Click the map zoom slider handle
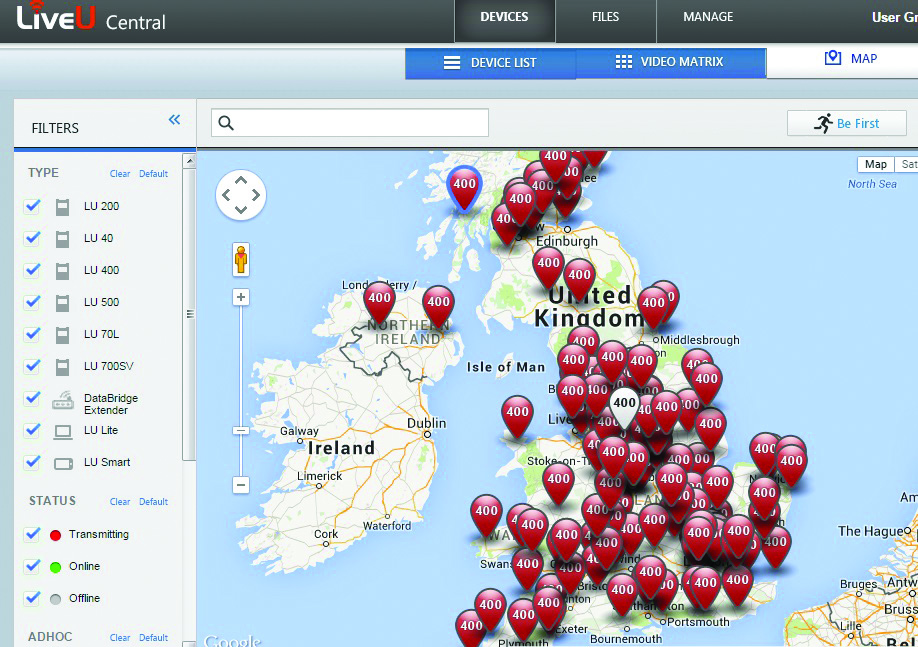Image resolution: width=918 pixels, height=647 pixels. click(241, 431)
